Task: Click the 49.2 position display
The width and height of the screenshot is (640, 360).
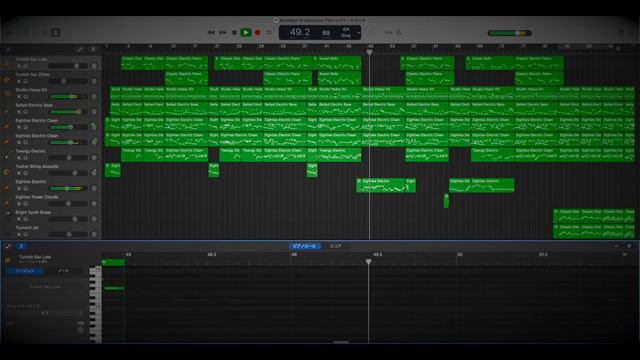Action: click(x=300, y=32)
